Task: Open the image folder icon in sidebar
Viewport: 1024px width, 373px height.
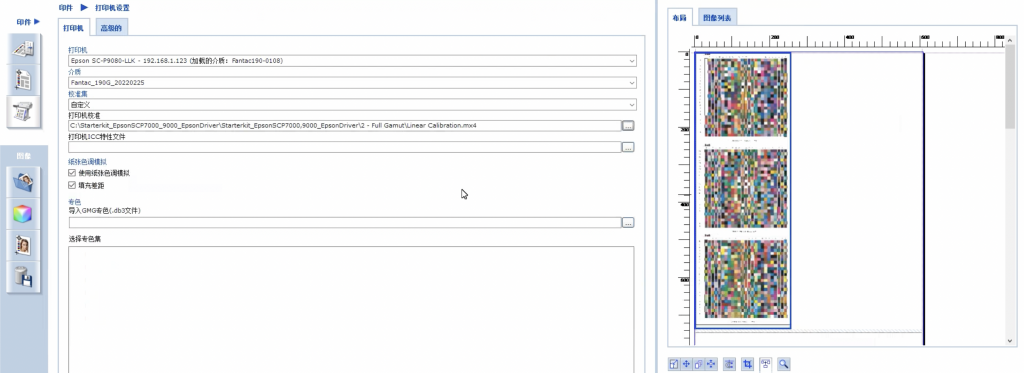Action: [x=24, y=182]
